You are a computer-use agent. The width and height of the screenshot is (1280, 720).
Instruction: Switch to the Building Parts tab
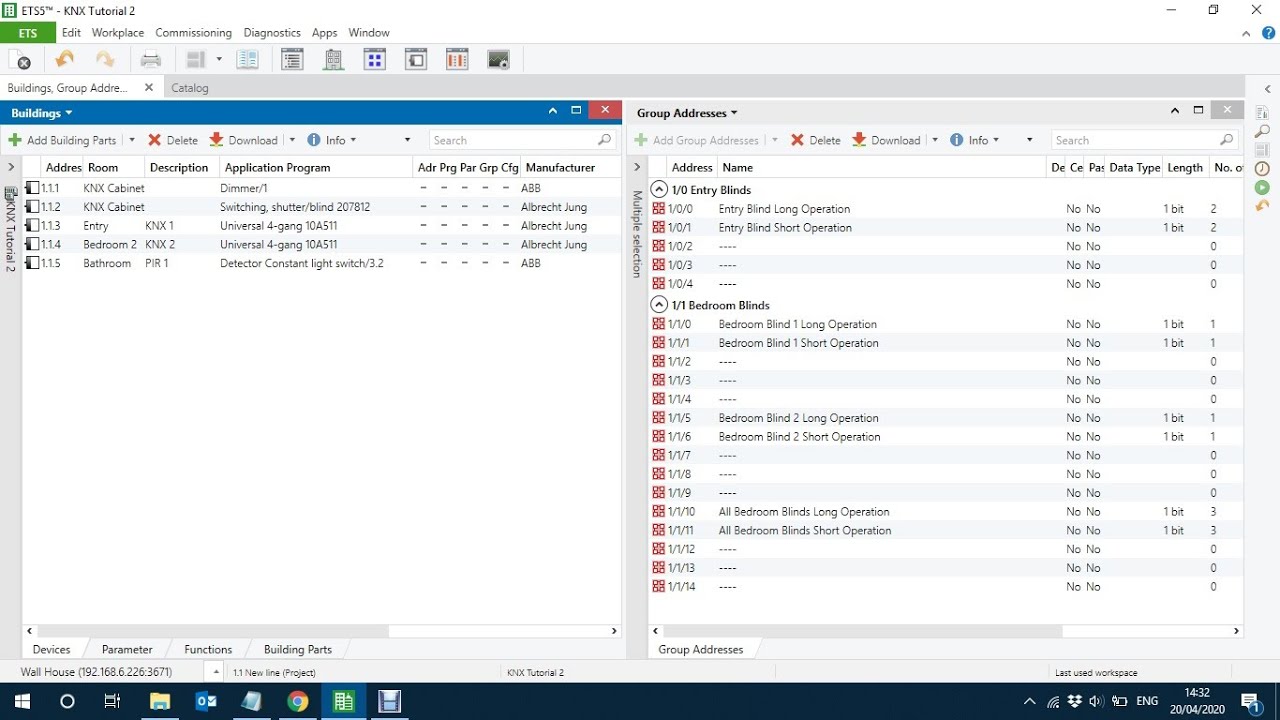tap(298, 649)
